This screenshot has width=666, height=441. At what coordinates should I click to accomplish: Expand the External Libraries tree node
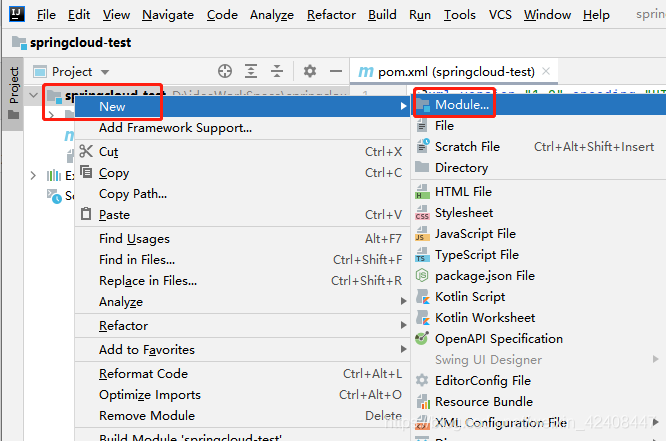[33, 176]
